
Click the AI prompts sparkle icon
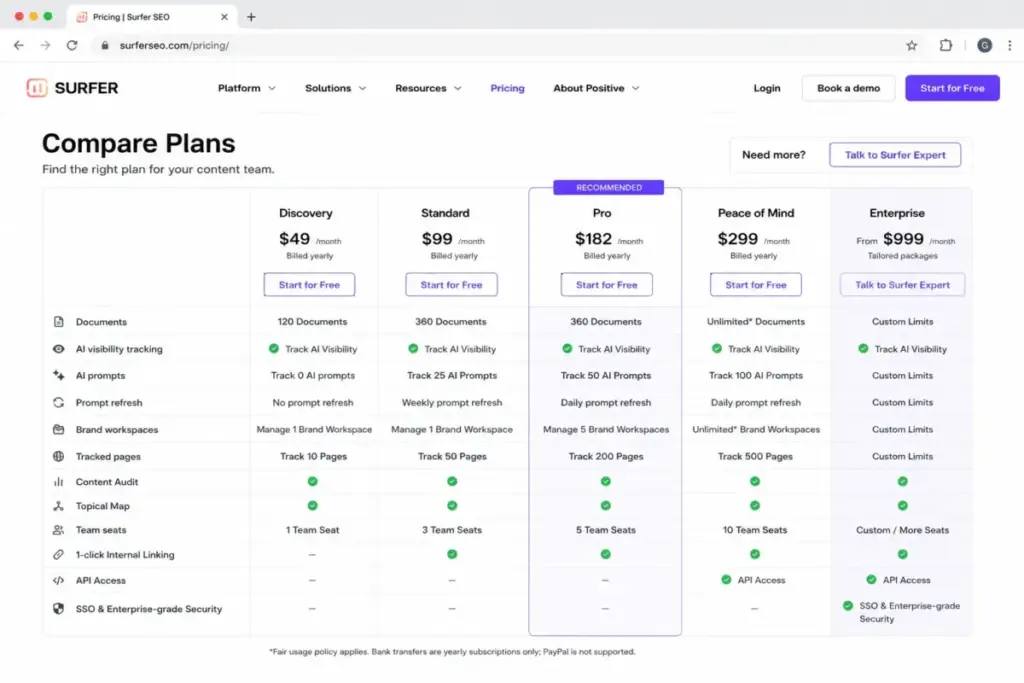tap(59, 375)
